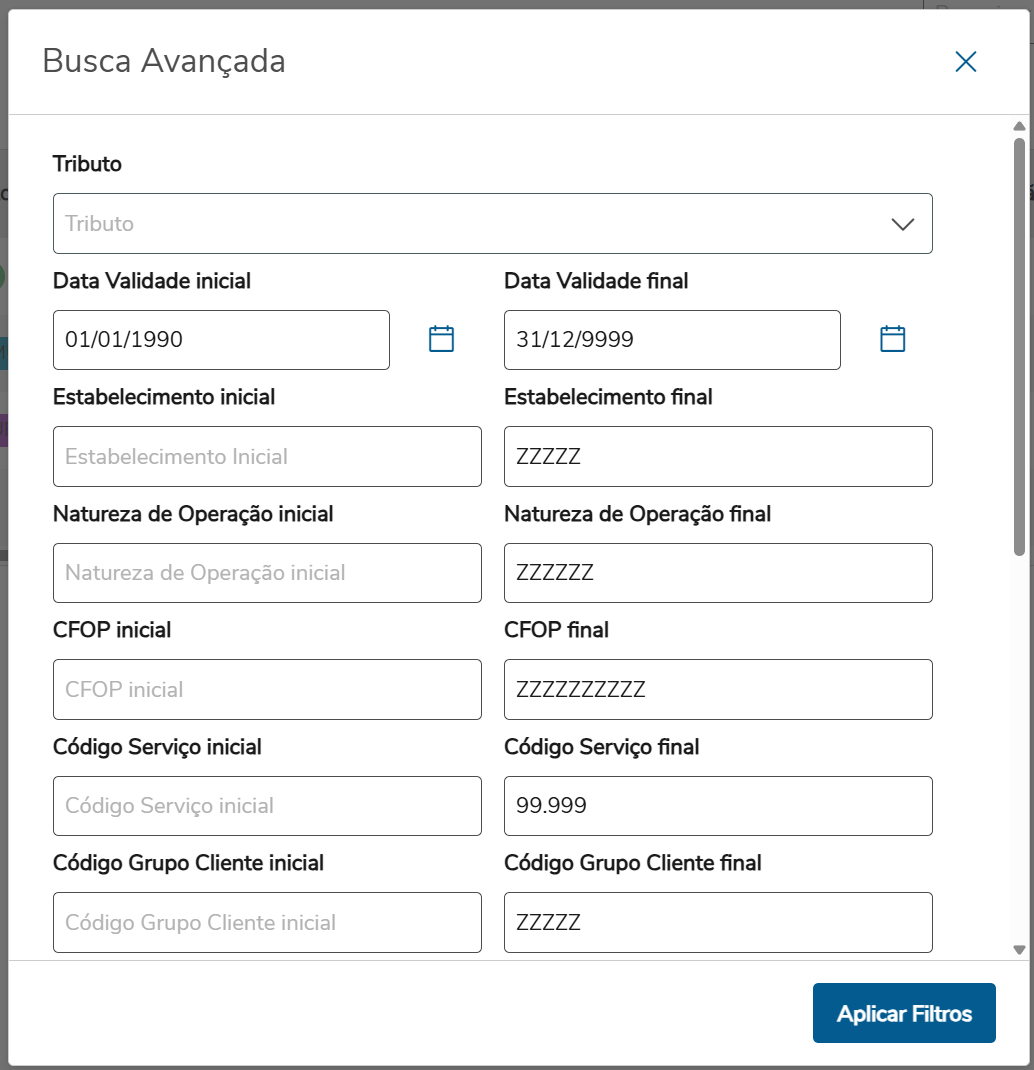This screenshot has width=1034, height=1070.
Task: Focus the Código Grupo Cliente inicial field
Action: [267, 922]
